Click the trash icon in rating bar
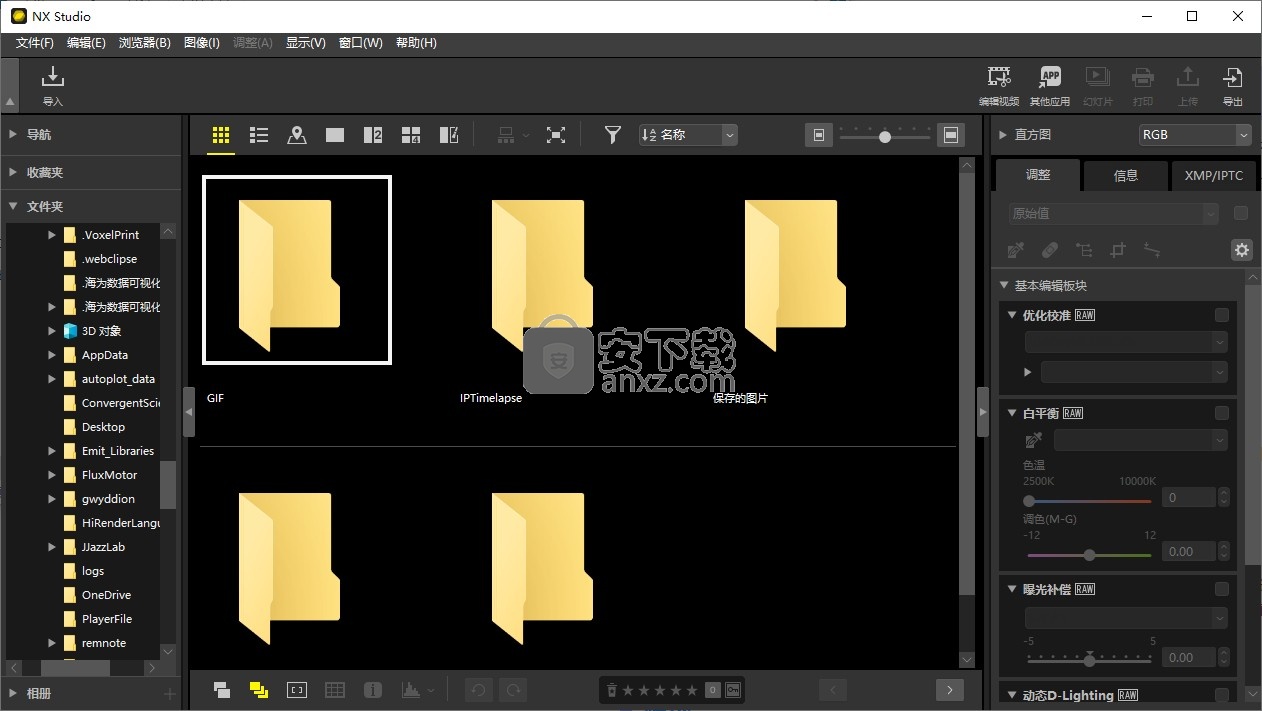 [x=611, y=690]
